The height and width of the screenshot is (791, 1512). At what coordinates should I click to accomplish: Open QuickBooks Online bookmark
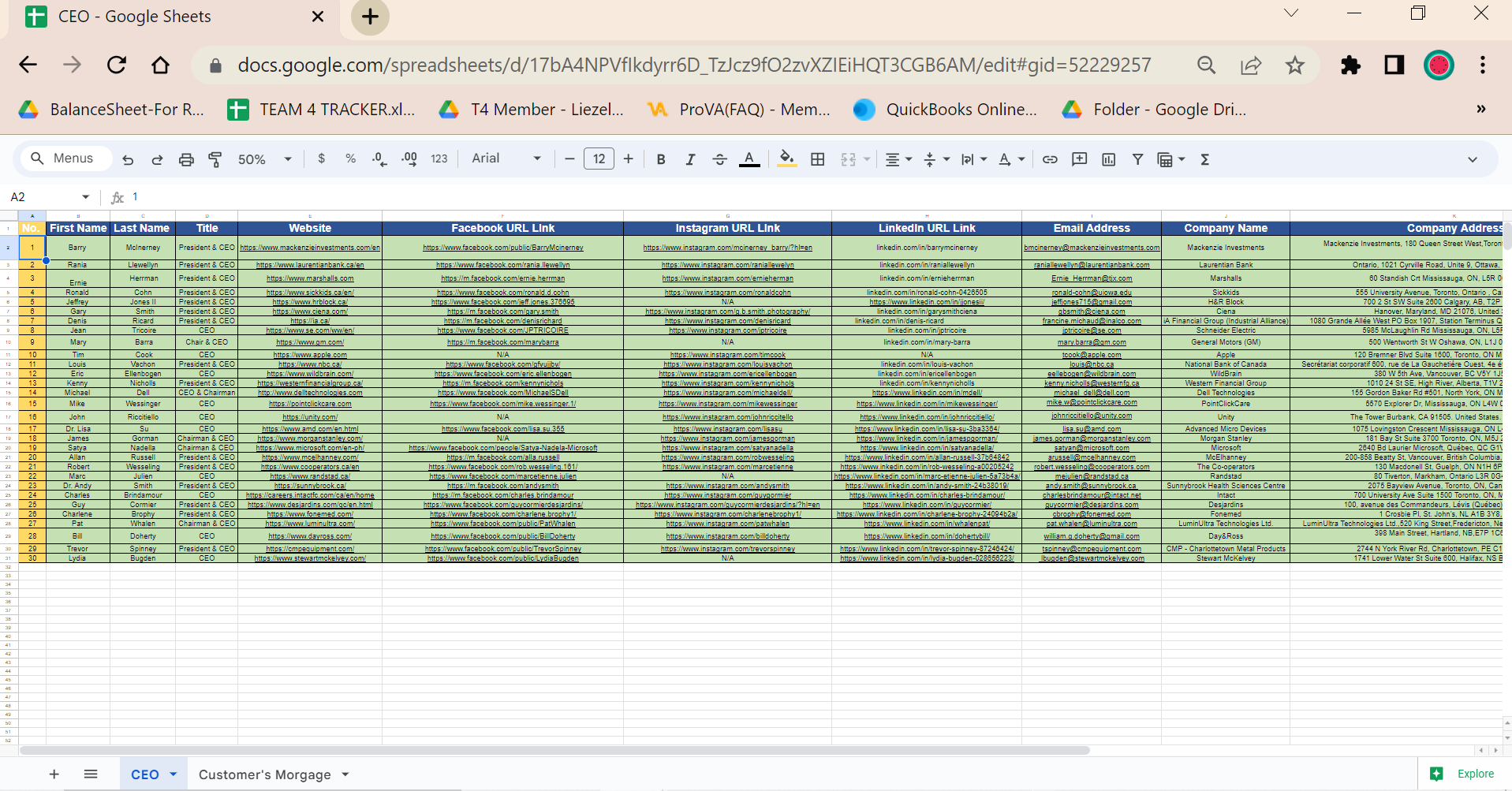point(946,110)
